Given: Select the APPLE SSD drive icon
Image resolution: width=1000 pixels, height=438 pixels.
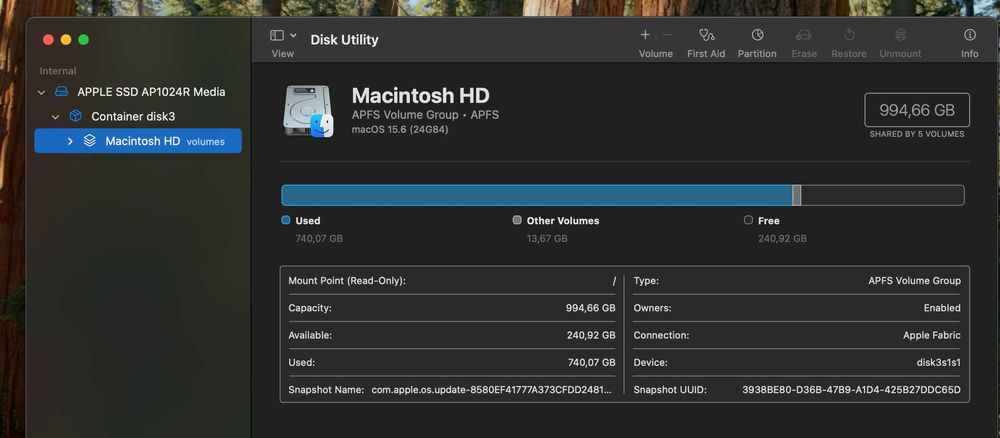Looking at the screenshot, I should point(61,92).
